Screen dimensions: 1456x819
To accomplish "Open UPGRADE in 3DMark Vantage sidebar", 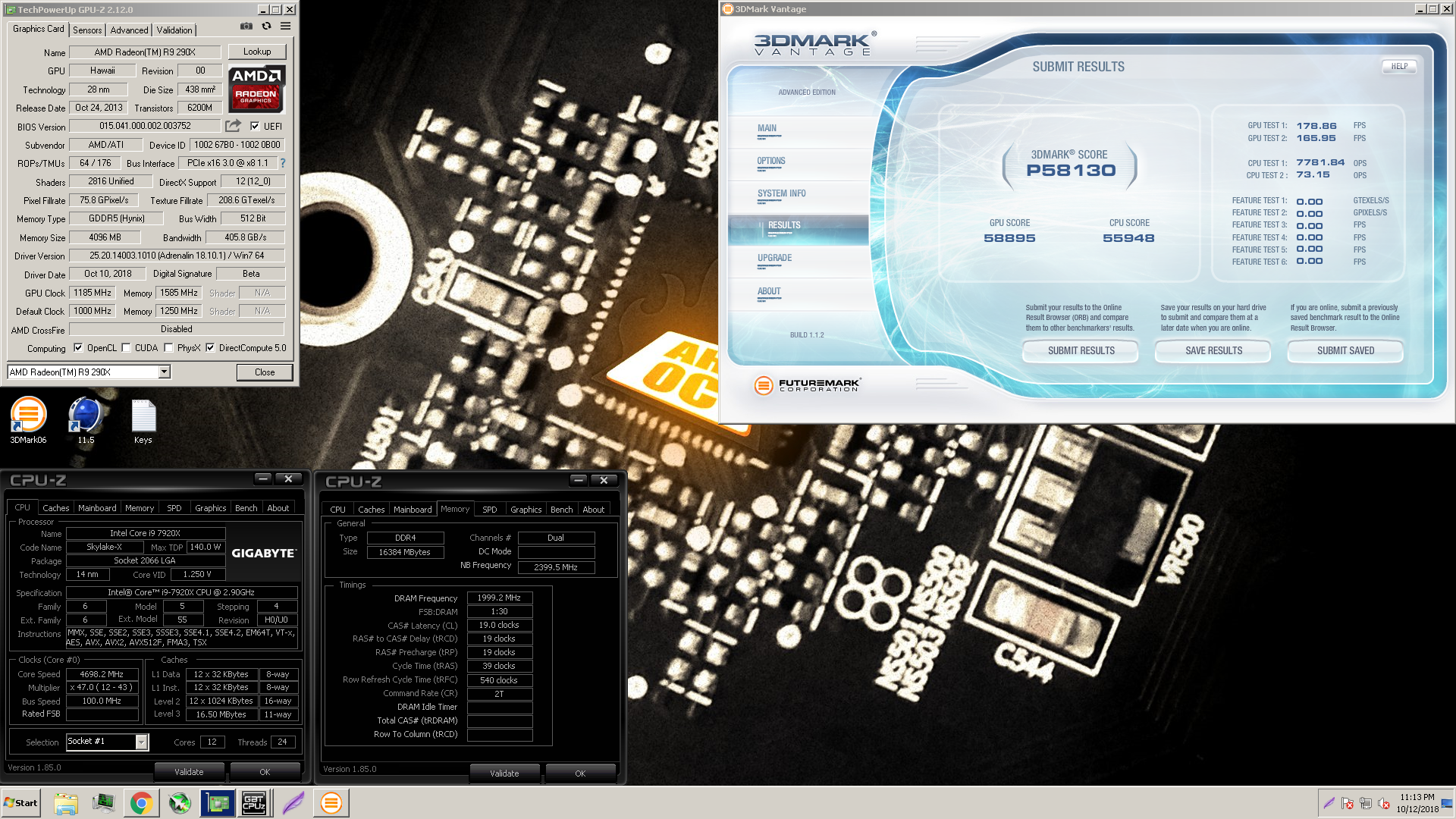I will (774, 258).
